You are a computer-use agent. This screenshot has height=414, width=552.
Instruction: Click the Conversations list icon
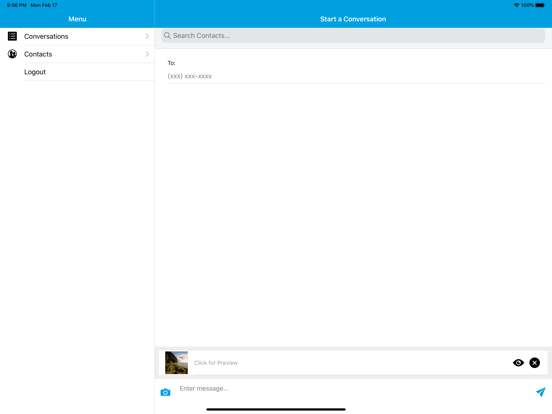[12, 36]
